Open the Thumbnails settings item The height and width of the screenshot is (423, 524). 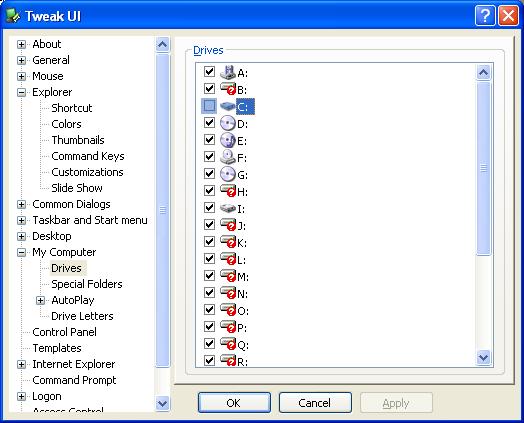78,140
